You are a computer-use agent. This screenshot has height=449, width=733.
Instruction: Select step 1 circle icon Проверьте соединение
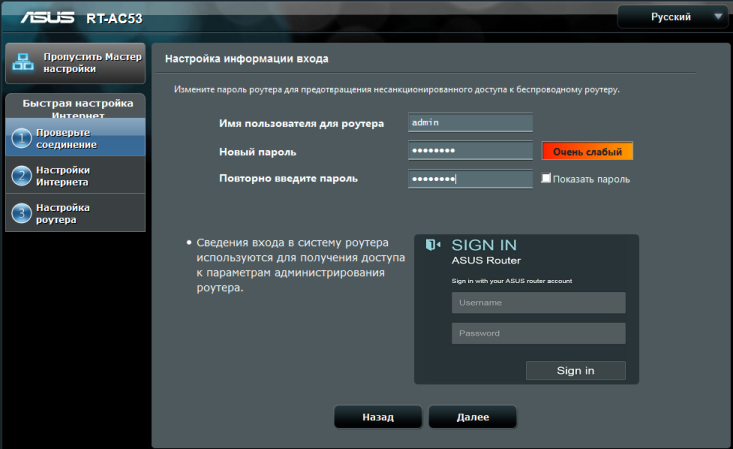[x=22, y=138]
